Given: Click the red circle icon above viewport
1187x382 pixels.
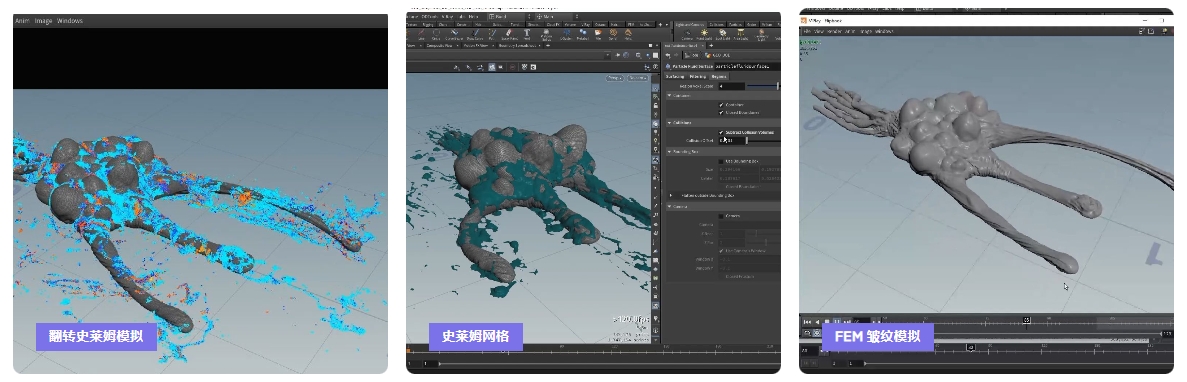Looking at the screenshot, I should (512, 67).
